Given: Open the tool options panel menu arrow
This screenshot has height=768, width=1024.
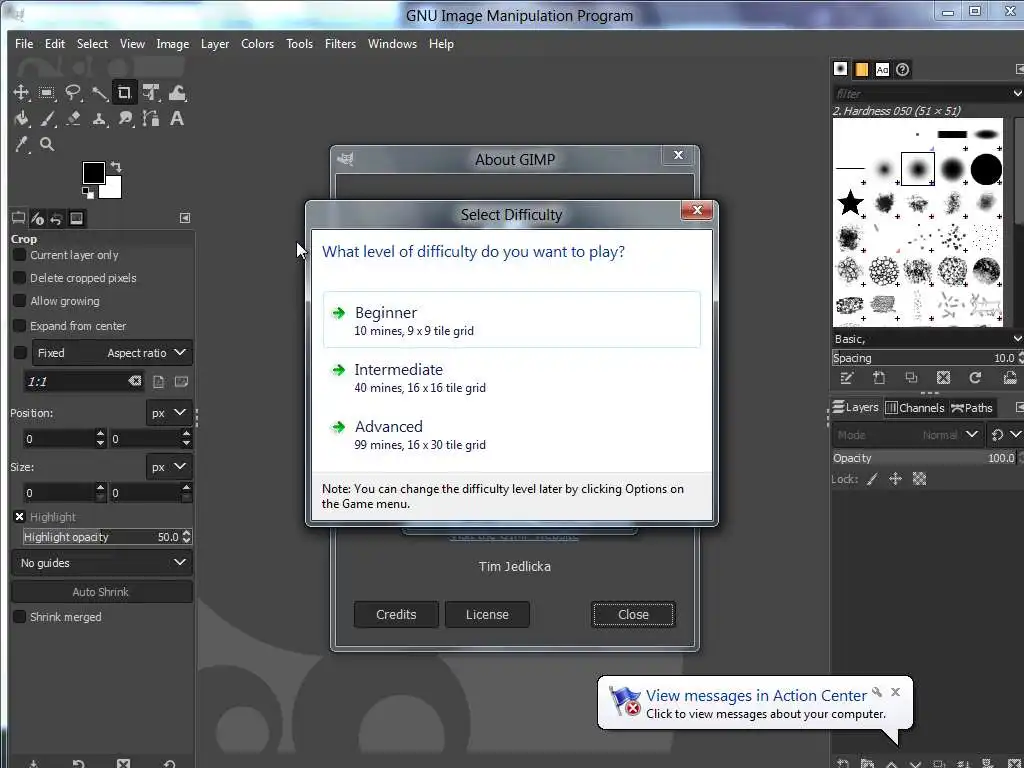Looking at the screenshot, I should pos(185,218).
